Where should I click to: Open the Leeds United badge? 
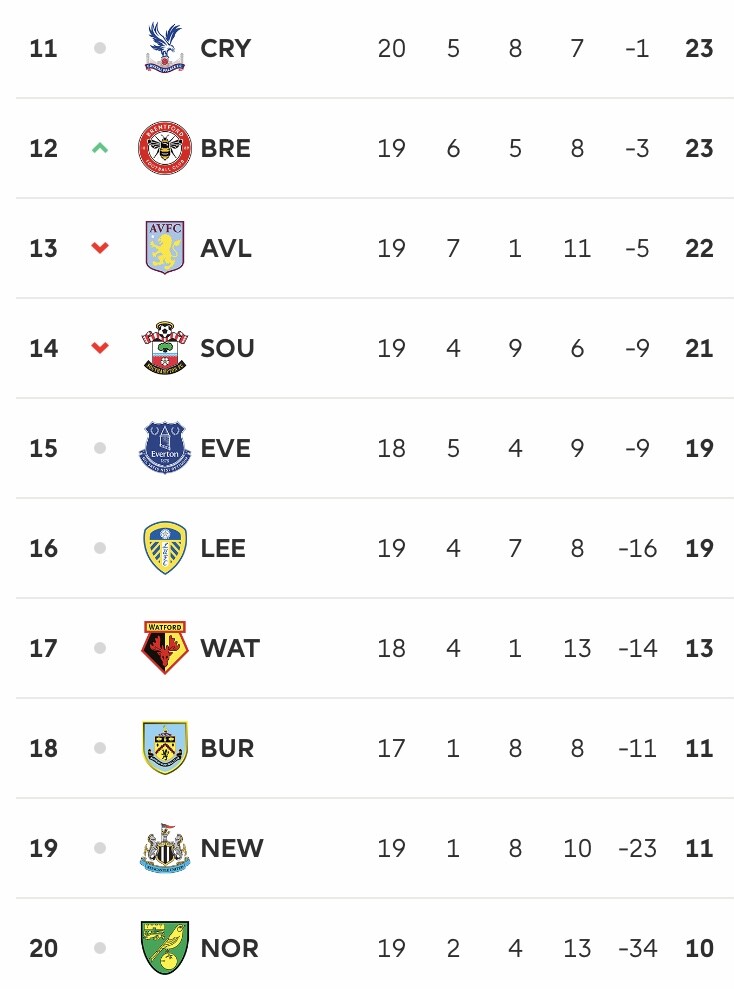pyautogui.click(x=165, y=547)
